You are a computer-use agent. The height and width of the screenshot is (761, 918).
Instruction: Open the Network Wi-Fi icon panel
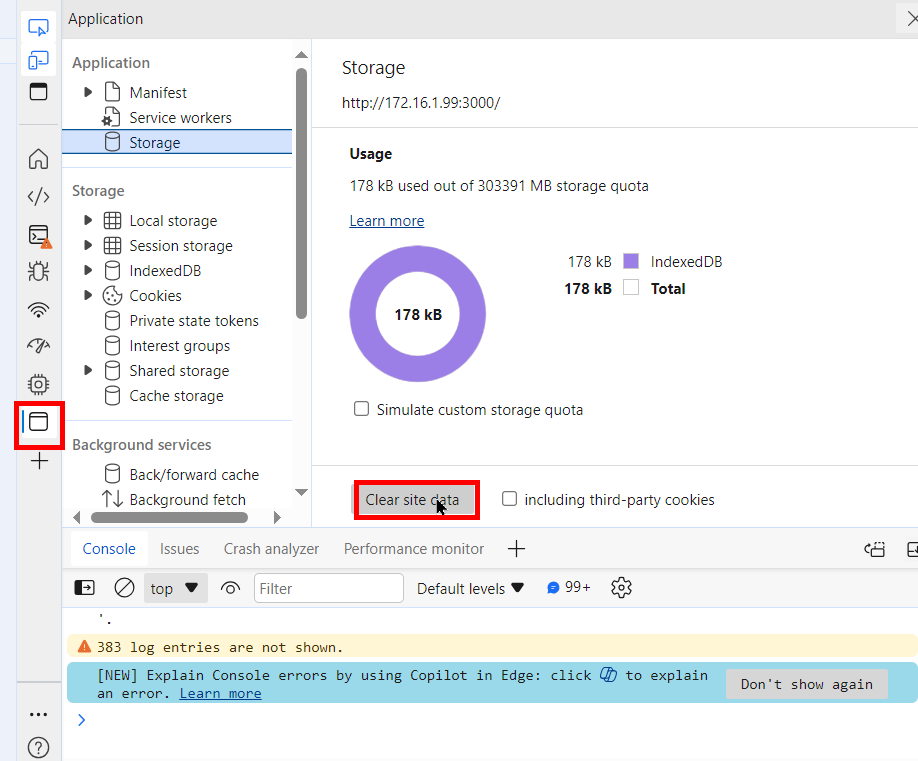(38, 309)
